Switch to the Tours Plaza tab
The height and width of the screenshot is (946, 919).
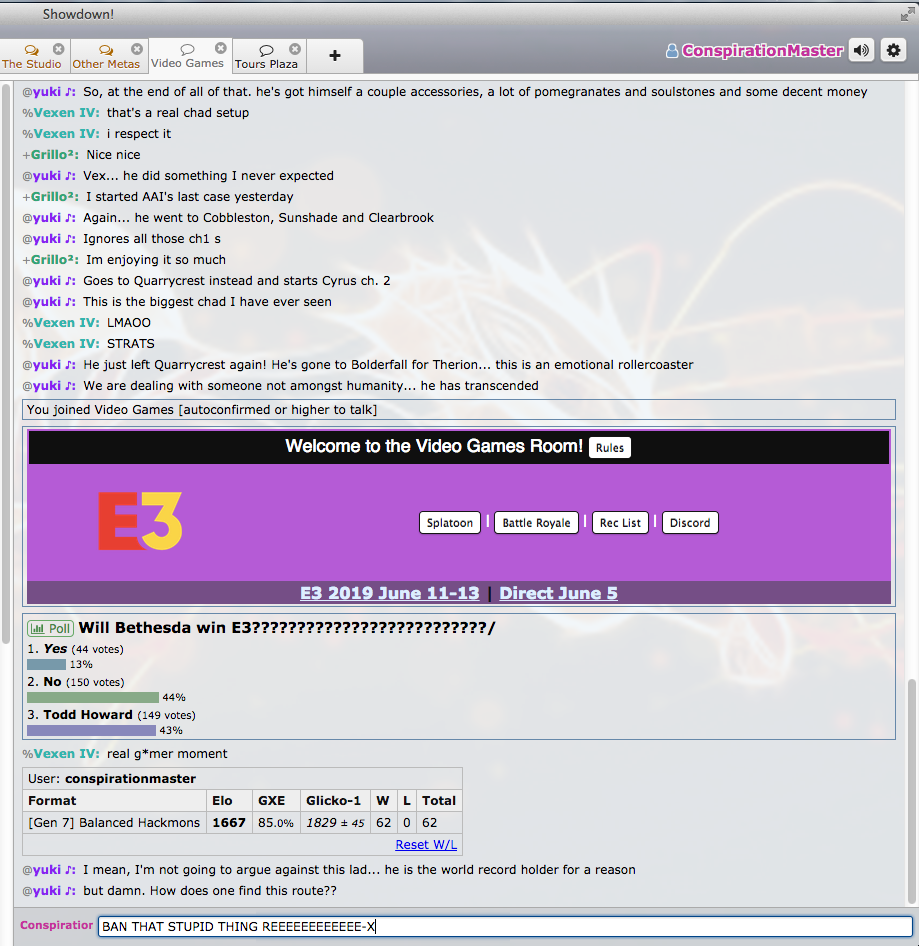pyautogui.click(x=266, y=56)
